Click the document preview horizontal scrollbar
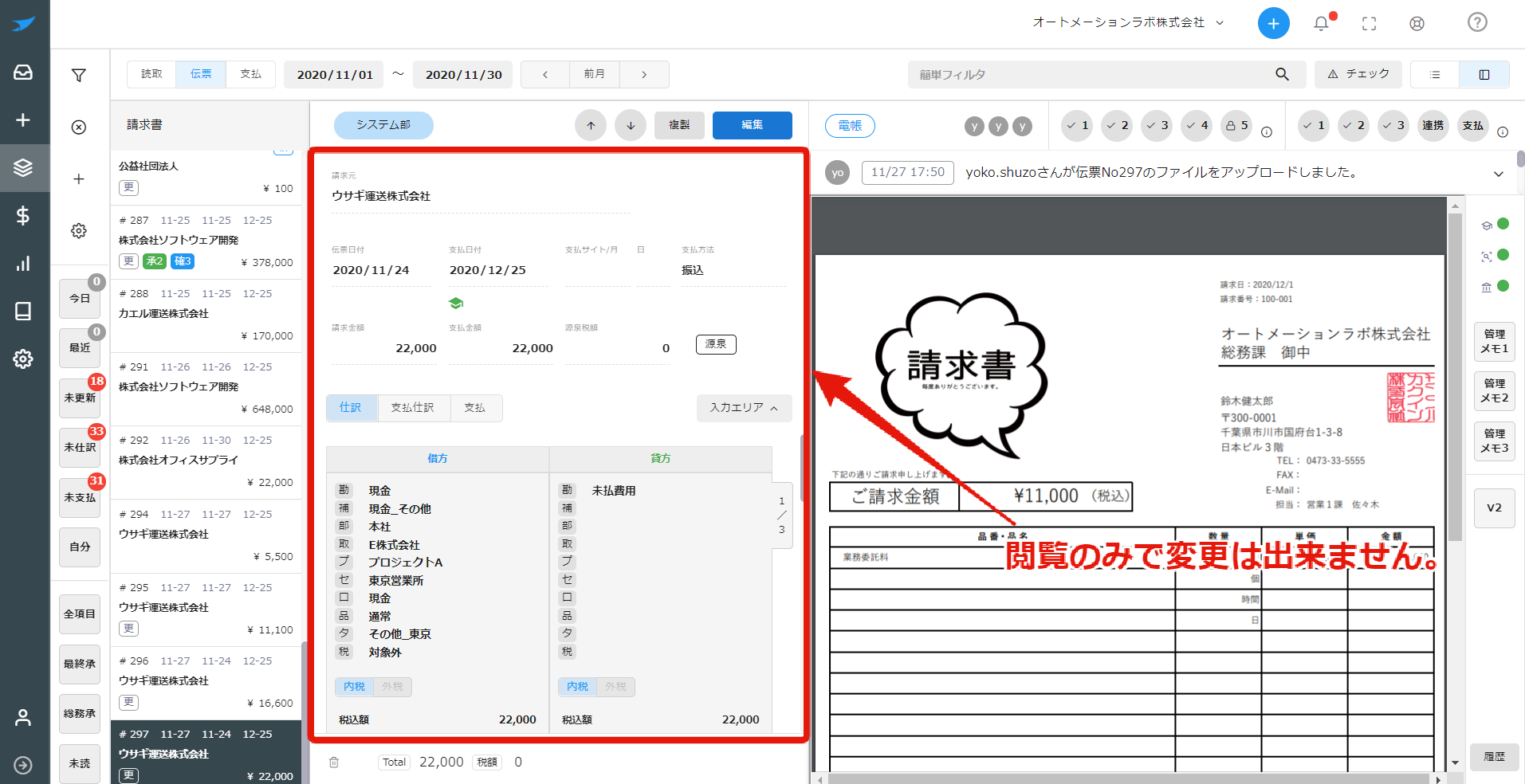This screenshot has width=1525, height=784. pyautogui.click(x=1128, y=779)
